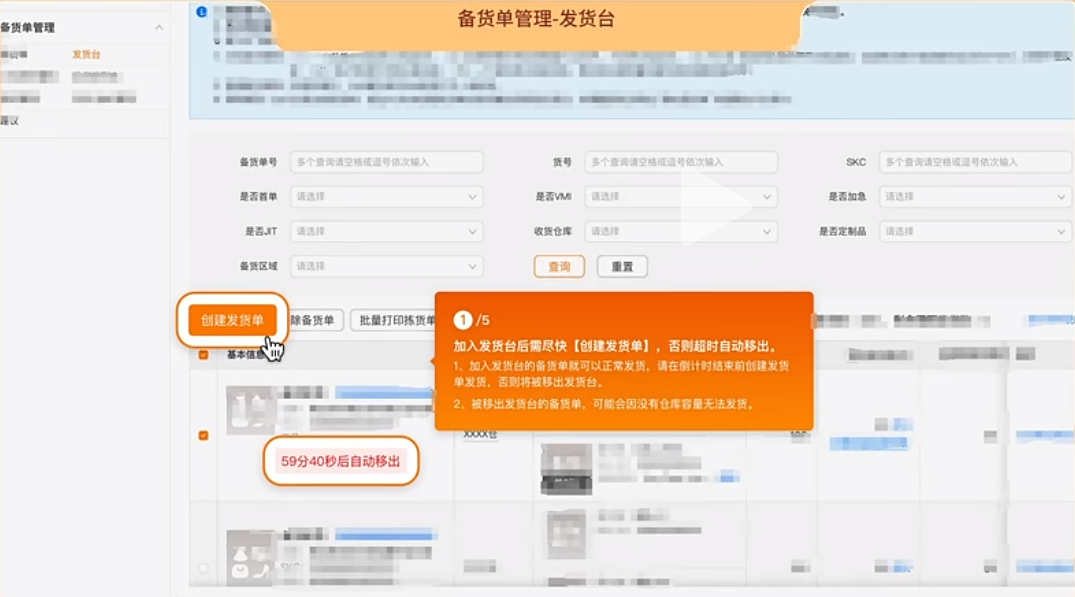This screenshot has width=1075, height=597.
Task: Click the 59分40秒后自动移出 countdown label
Action: tap(341, 461)
